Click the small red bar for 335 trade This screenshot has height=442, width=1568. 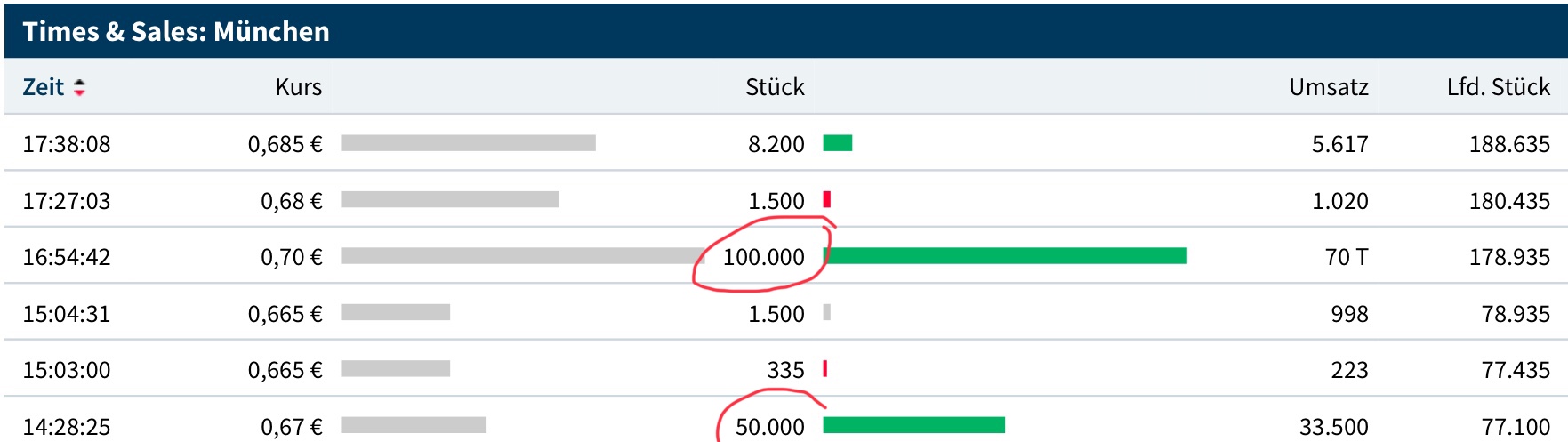point(825,369)
